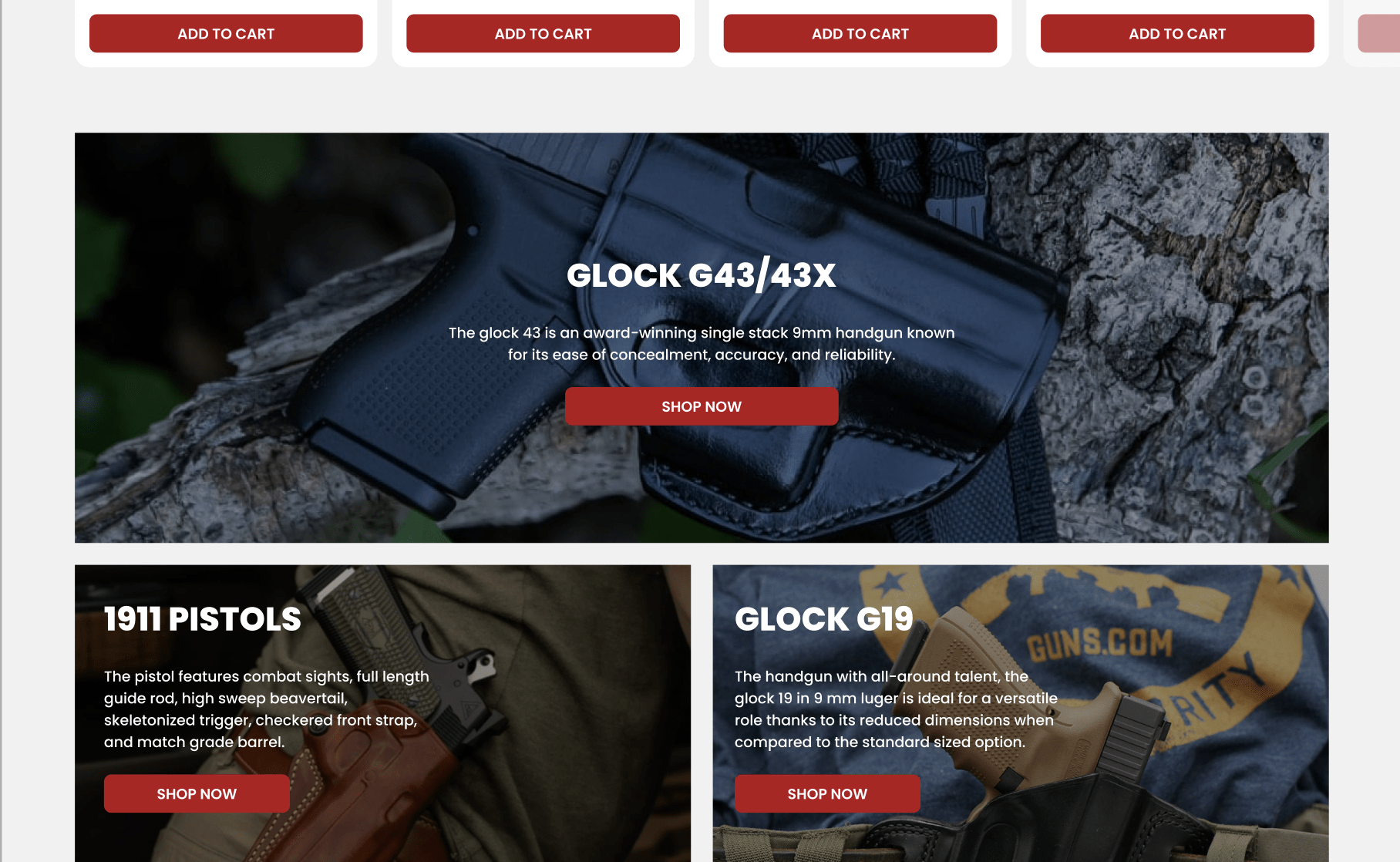The image size is (1400, 862).
Task: Select the GLOCK G43/43X heading
Action: pyautogui.click(x=702, y=275)
